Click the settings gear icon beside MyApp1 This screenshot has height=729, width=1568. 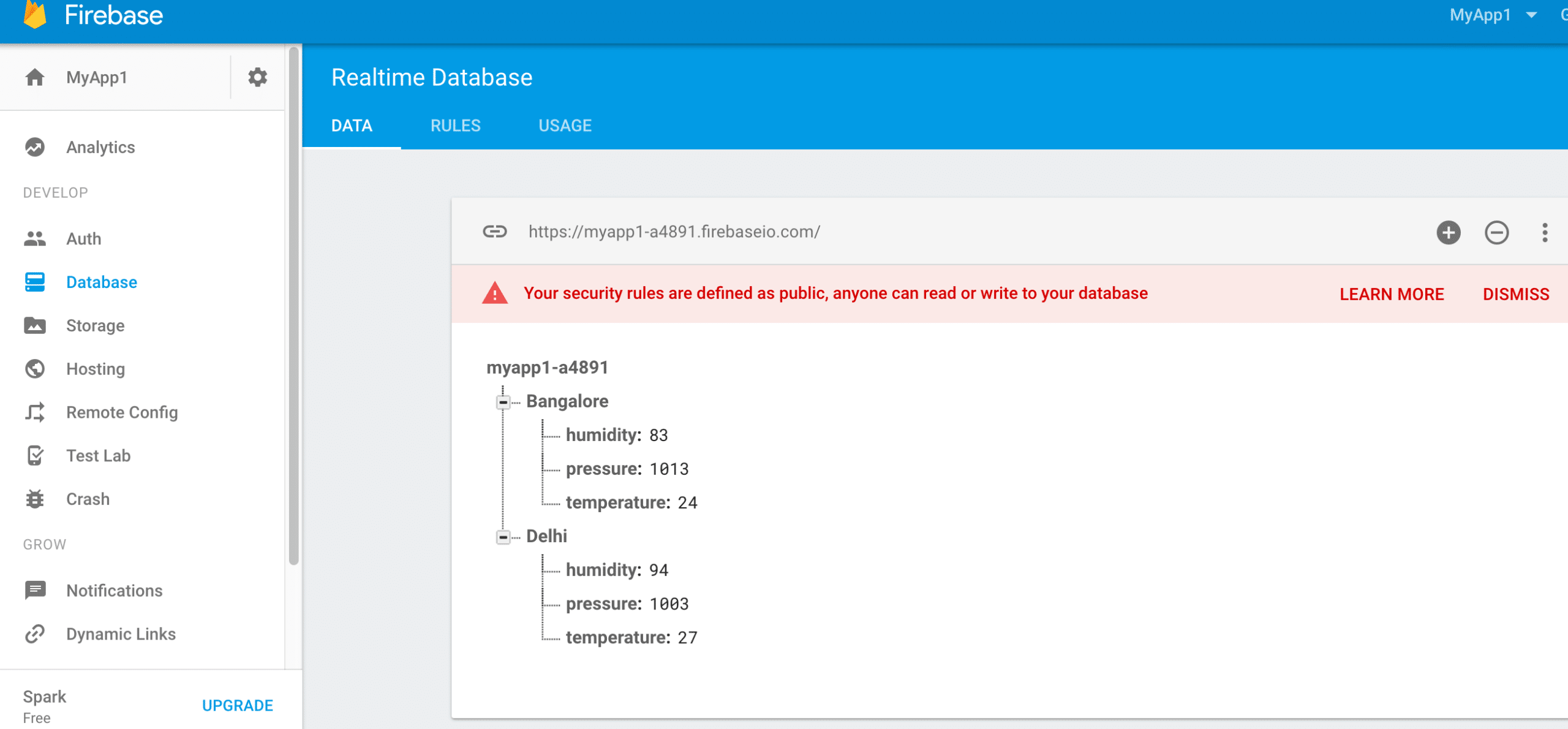(x=257, y=77)
